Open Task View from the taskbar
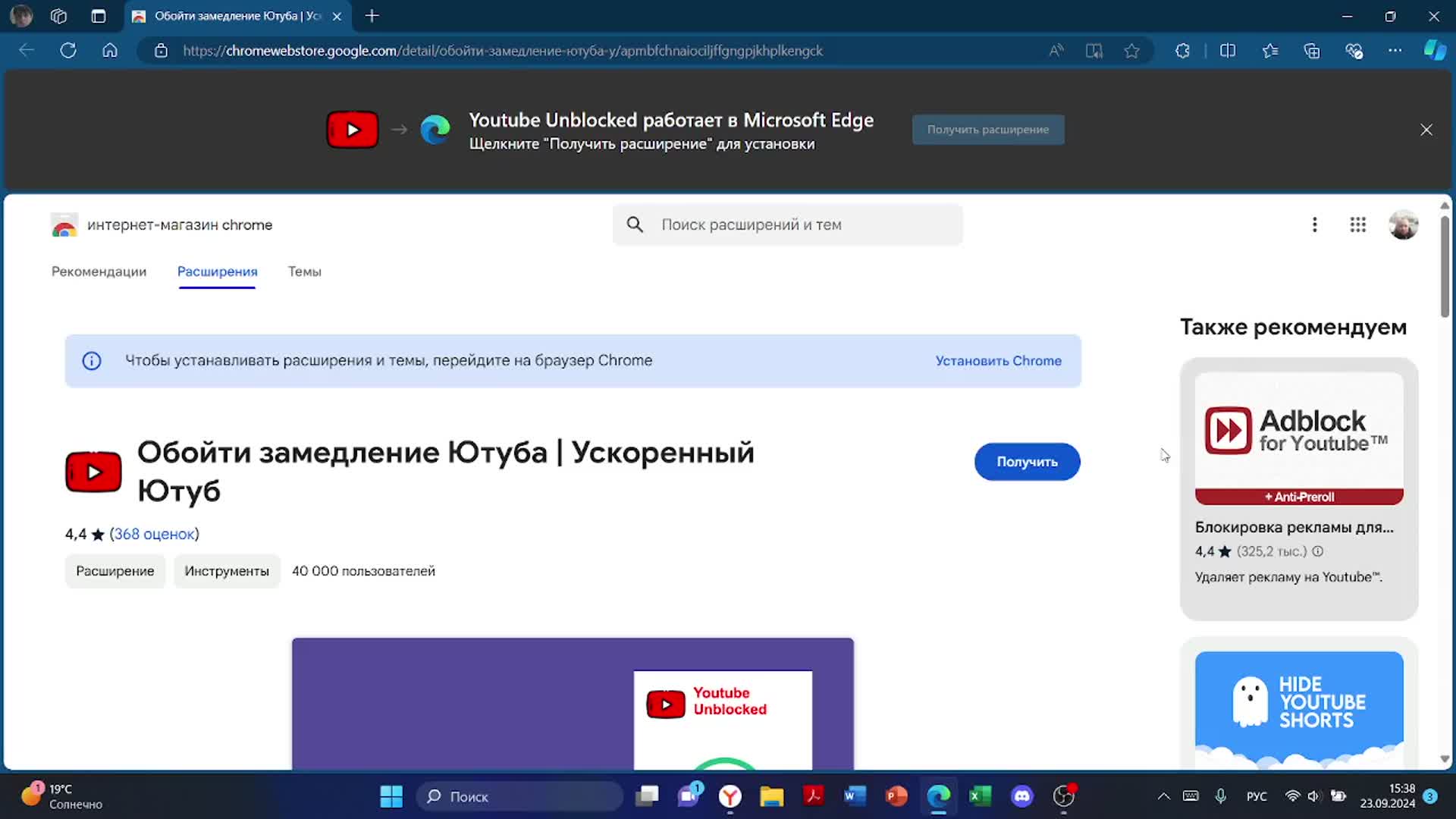This screenshot has height=819, width=1456. (x=647, y=796)
